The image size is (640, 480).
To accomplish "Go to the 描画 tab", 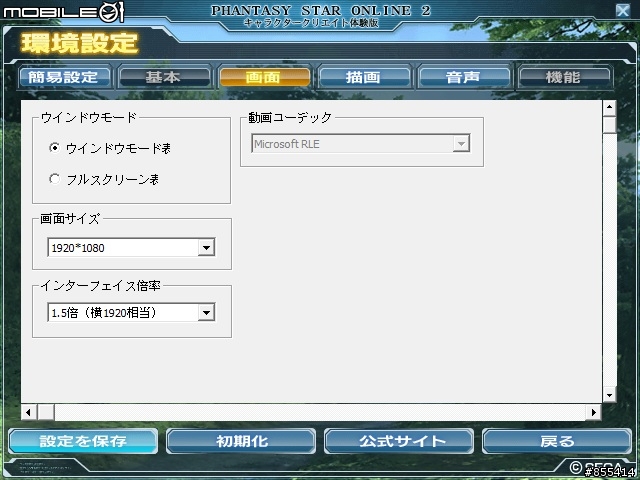I will coord(364,77).
